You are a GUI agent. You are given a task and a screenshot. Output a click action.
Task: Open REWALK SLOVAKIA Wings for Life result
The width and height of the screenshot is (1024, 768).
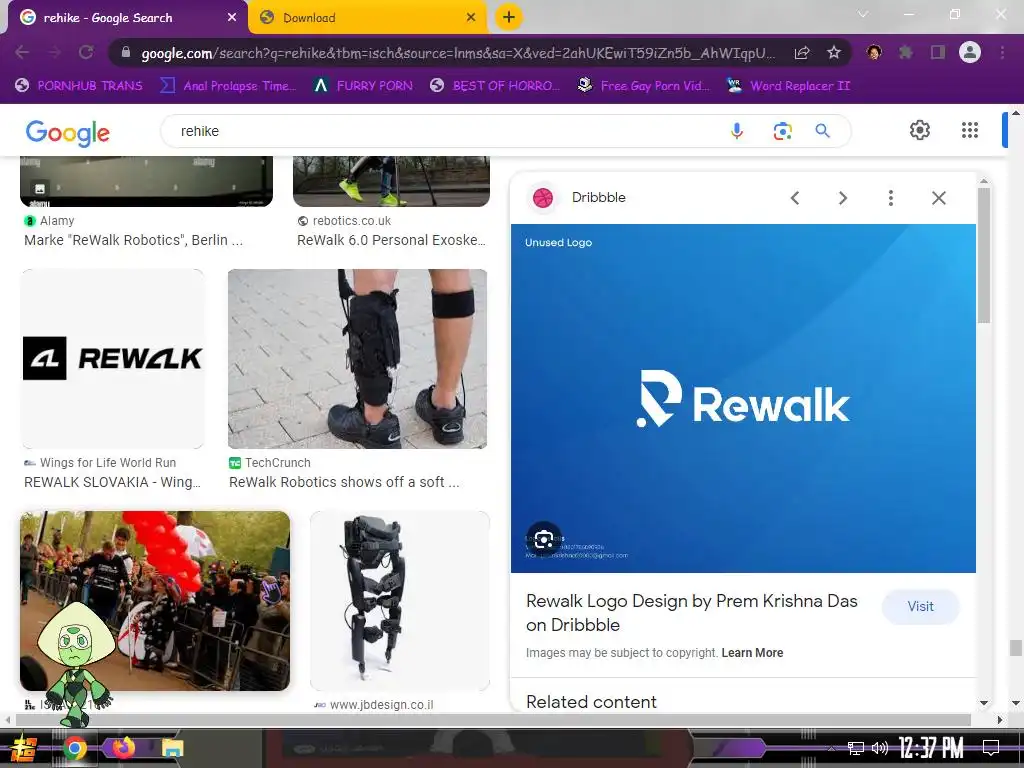(112, 482)
